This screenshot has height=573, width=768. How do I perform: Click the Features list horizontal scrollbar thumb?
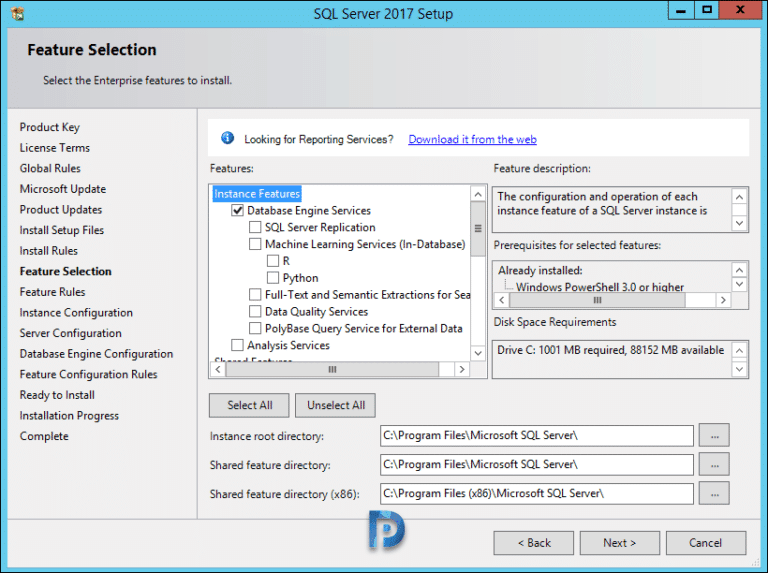point(332,369)
